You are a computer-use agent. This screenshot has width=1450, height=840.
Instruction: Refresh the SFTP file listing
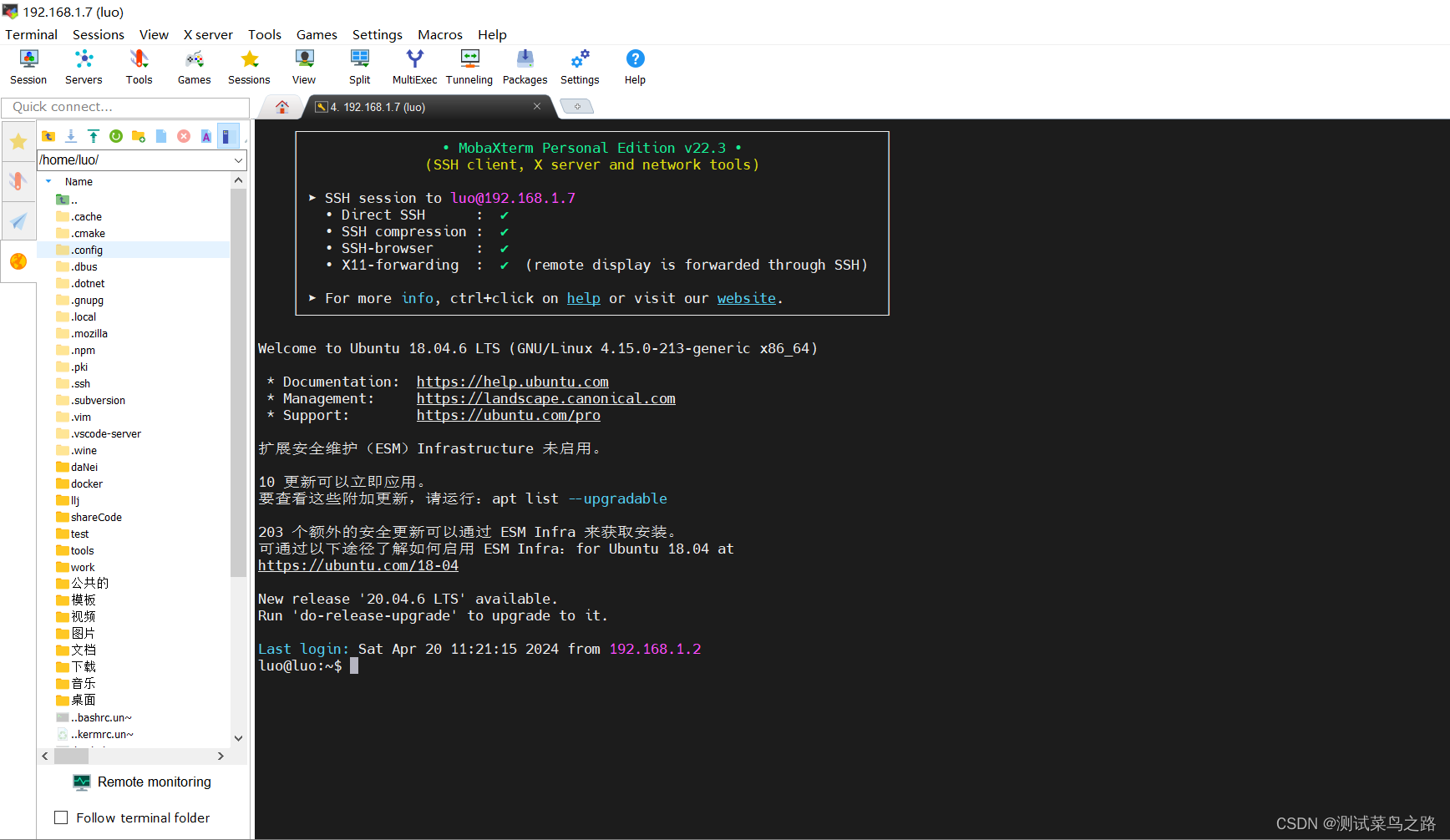tap(116, 135)
